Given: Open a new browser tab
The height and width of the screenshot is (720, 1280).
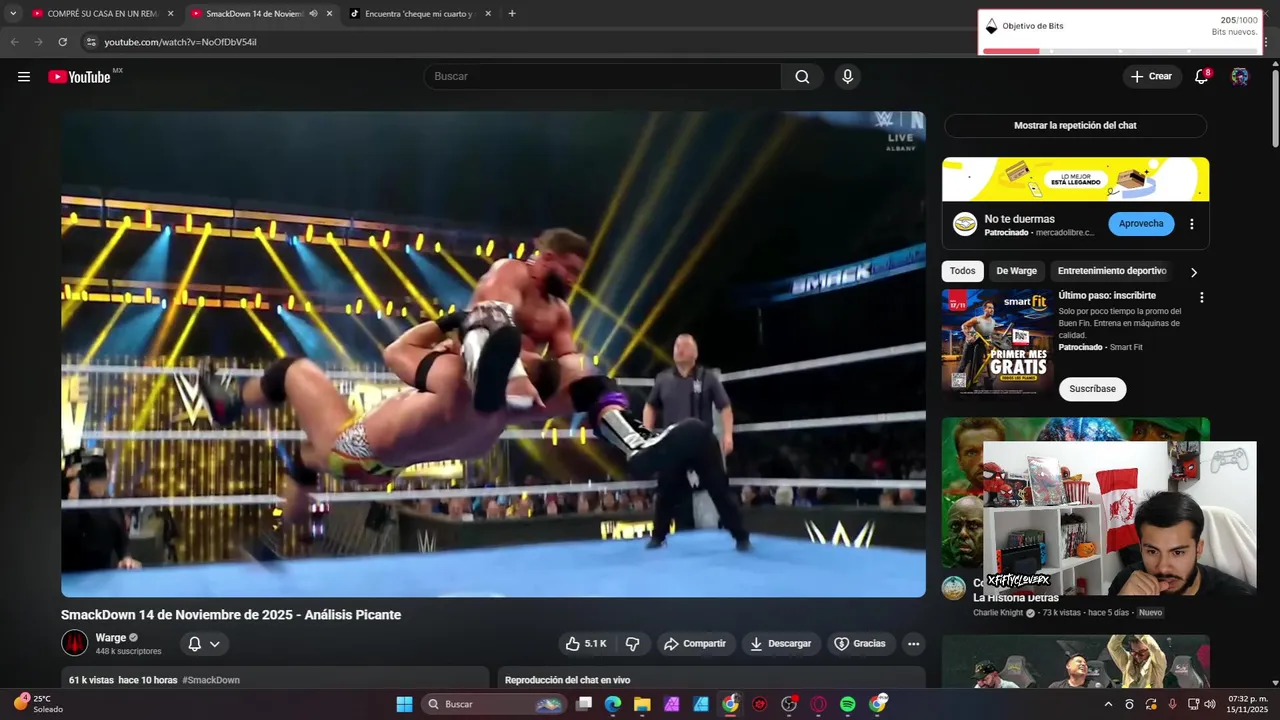Looking at the screenshot, I should pyautogui.click(x=512, y=14).
